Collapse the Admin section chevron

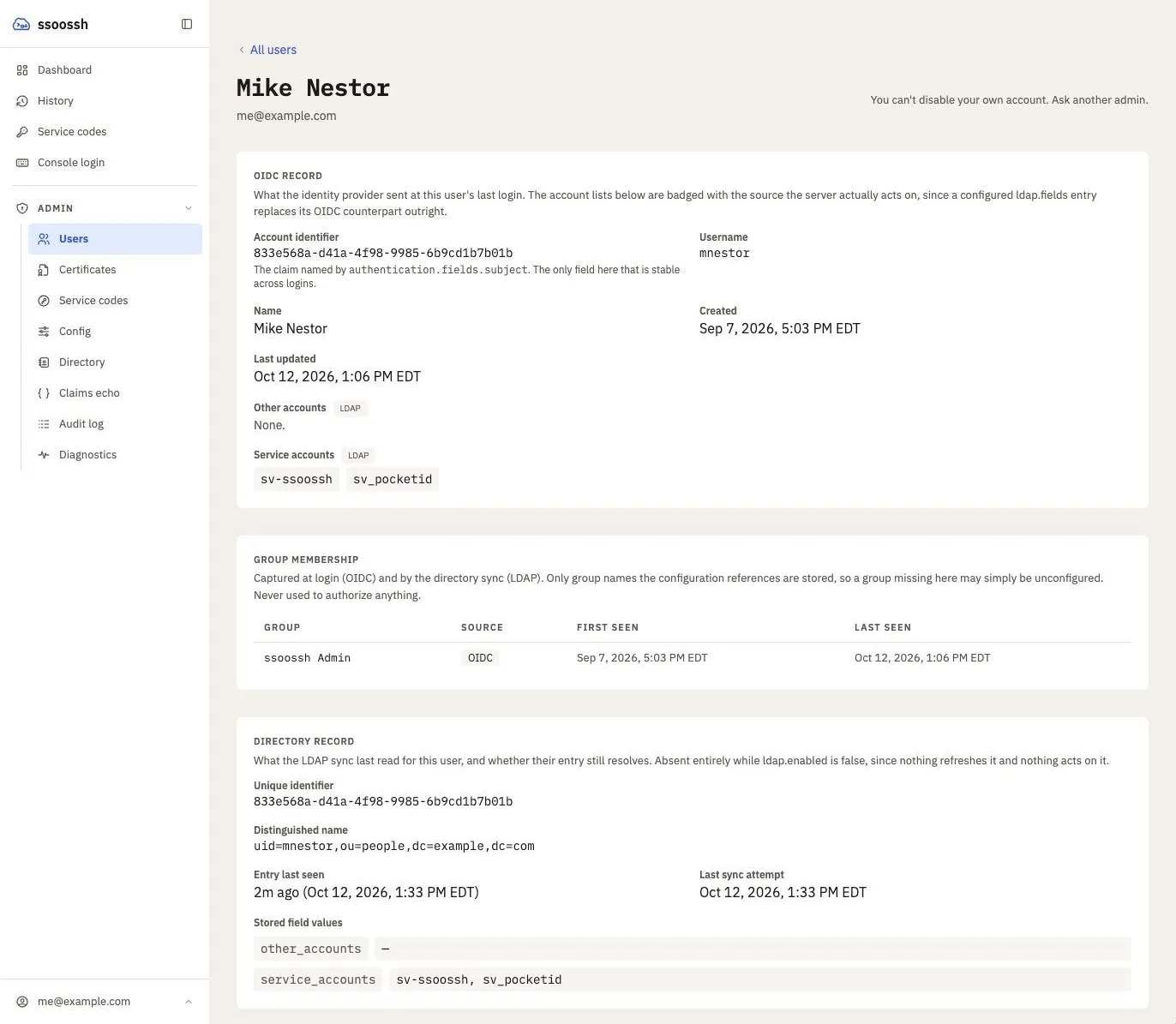click(189, 208)
